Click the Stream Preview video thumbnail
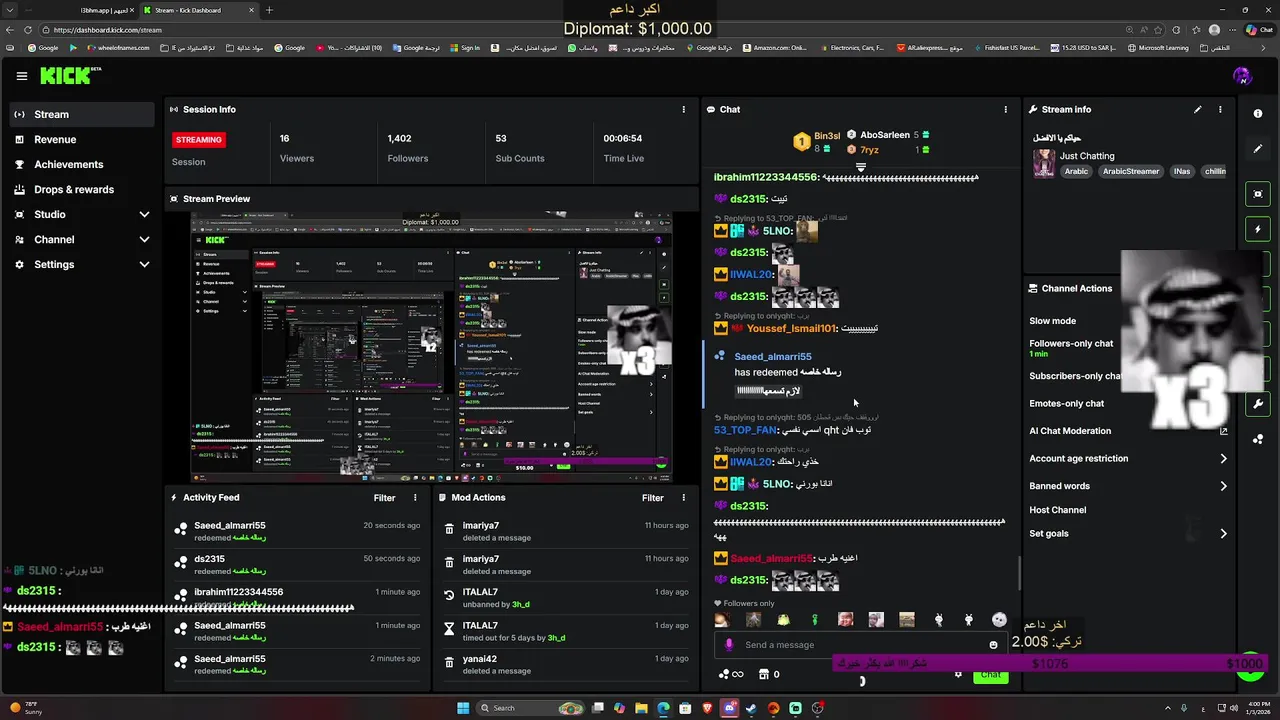1280x720 pixels. point(431,346)
